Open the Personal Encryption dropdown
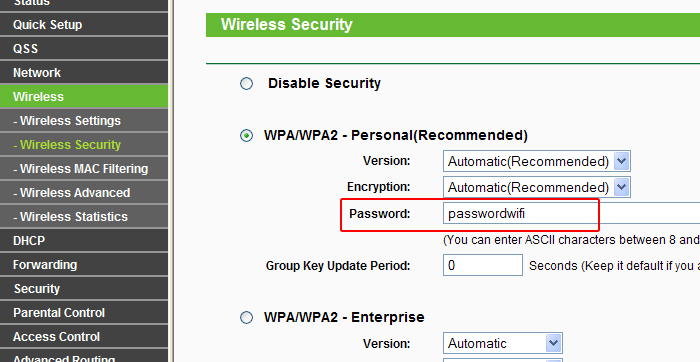 (x=537, y=187)
